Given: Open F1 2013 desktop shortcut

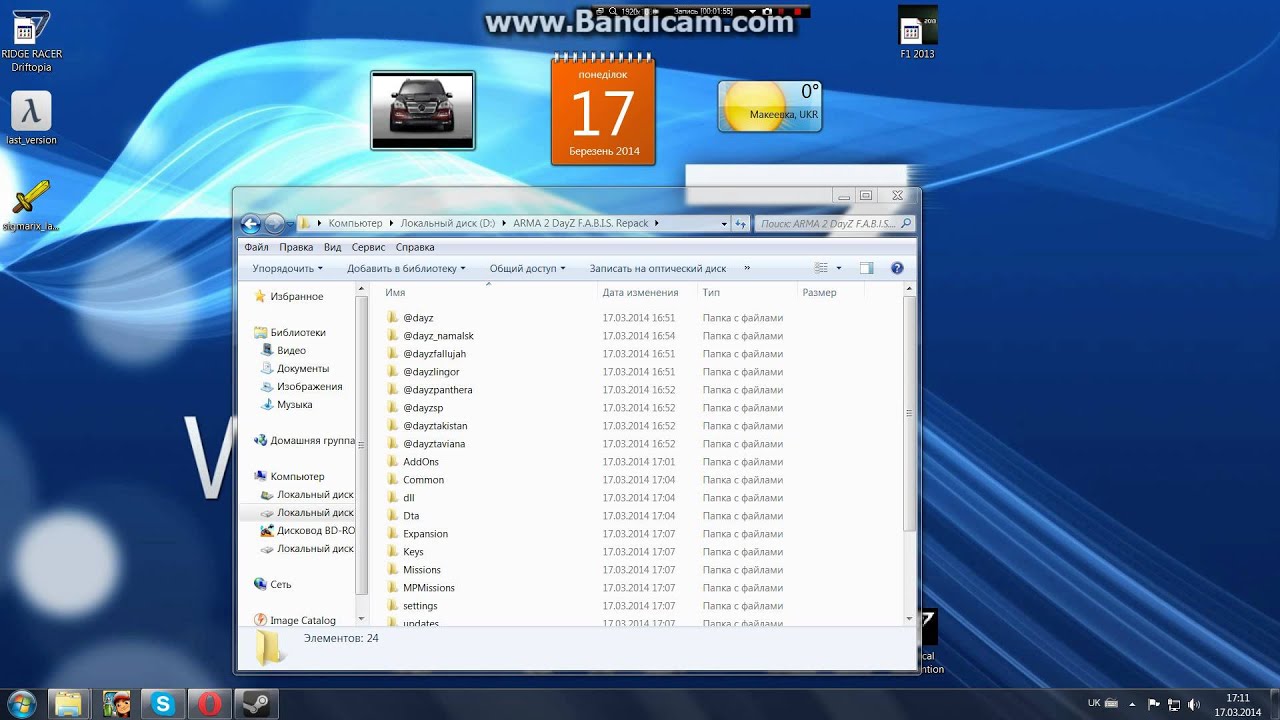Looking at the screenshot, I should coord(917,32).
